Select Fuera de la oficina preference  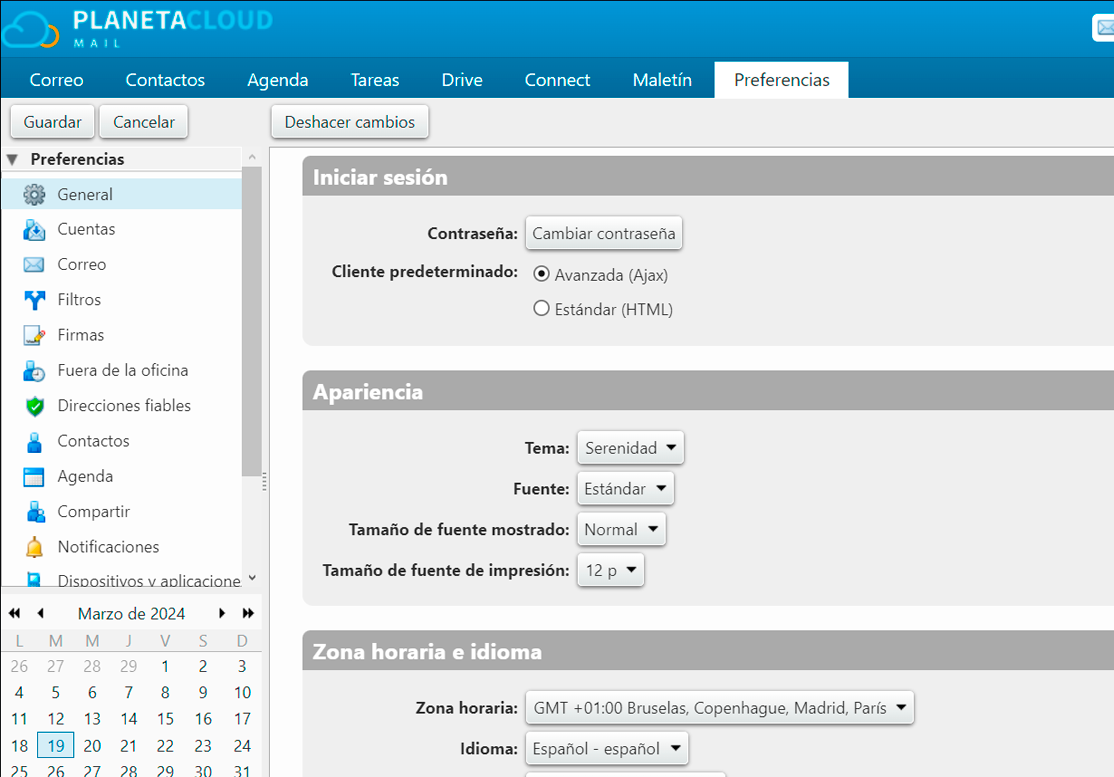(122, 371)
